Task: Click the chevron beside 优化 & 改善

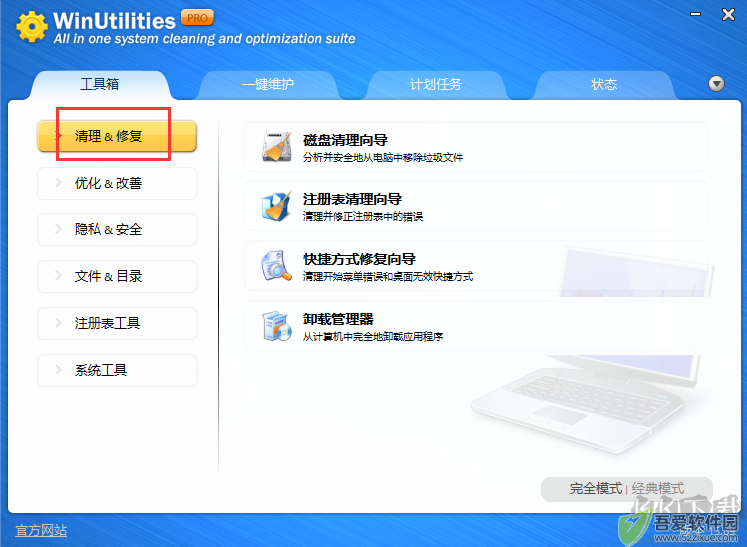Action: [x=58, y=182]
